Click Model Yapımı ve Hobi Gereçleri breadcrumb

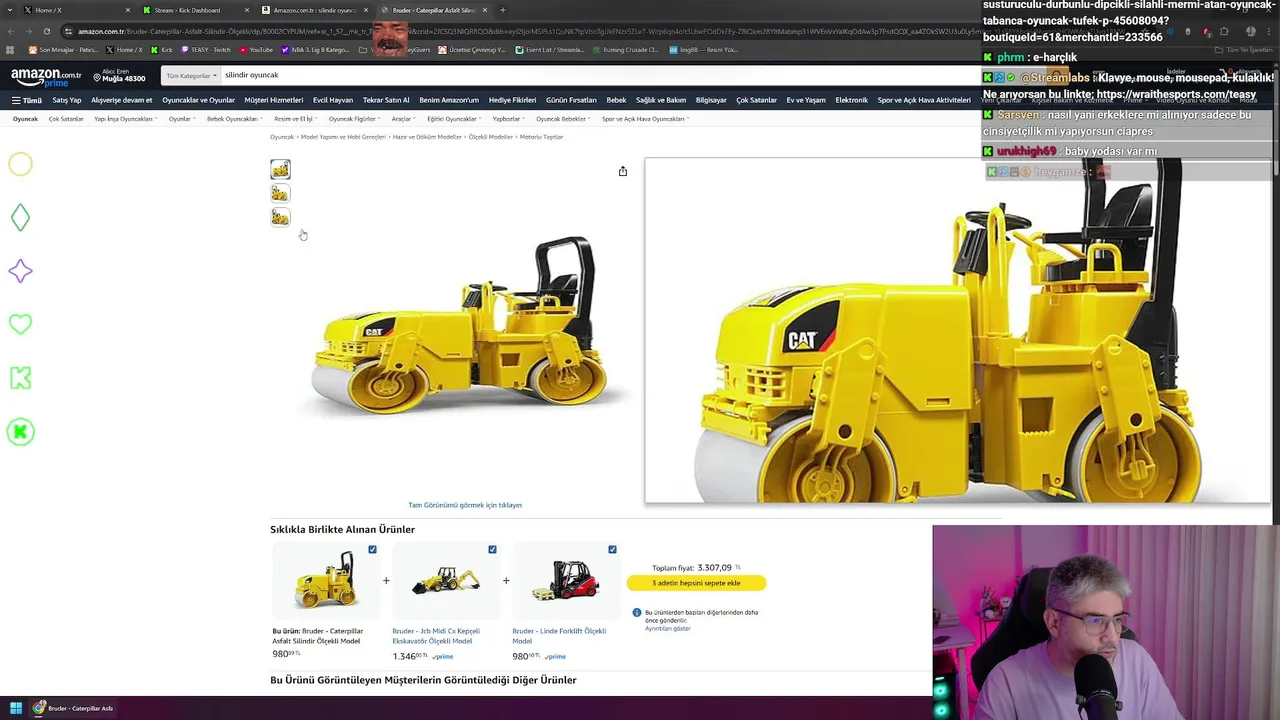pyautogui.click(x=343, y=137)
